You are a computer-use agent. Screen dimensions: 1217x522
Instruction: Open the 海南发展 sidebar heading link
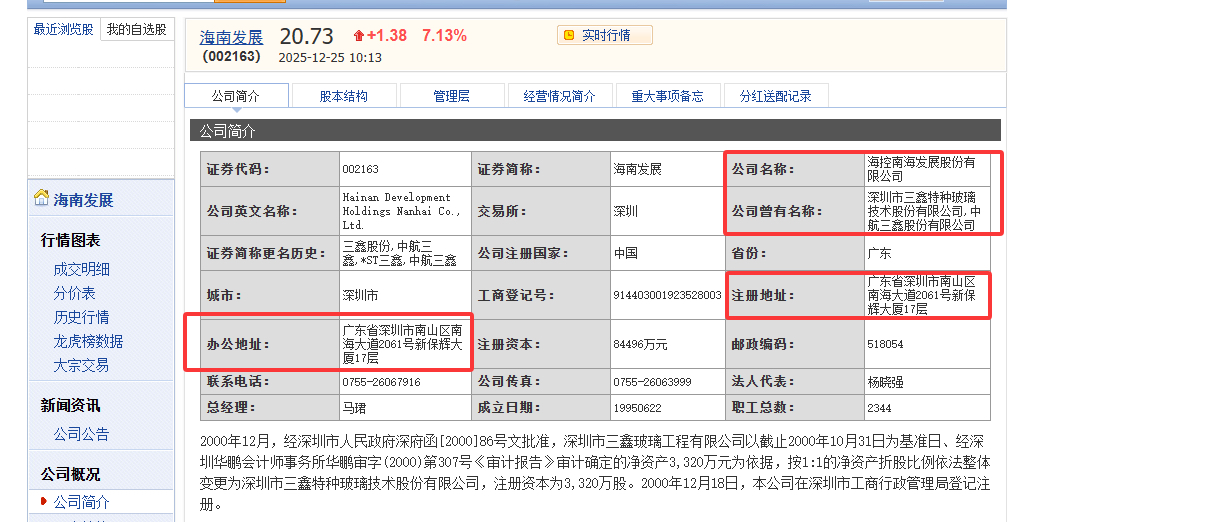pos(83,200)
